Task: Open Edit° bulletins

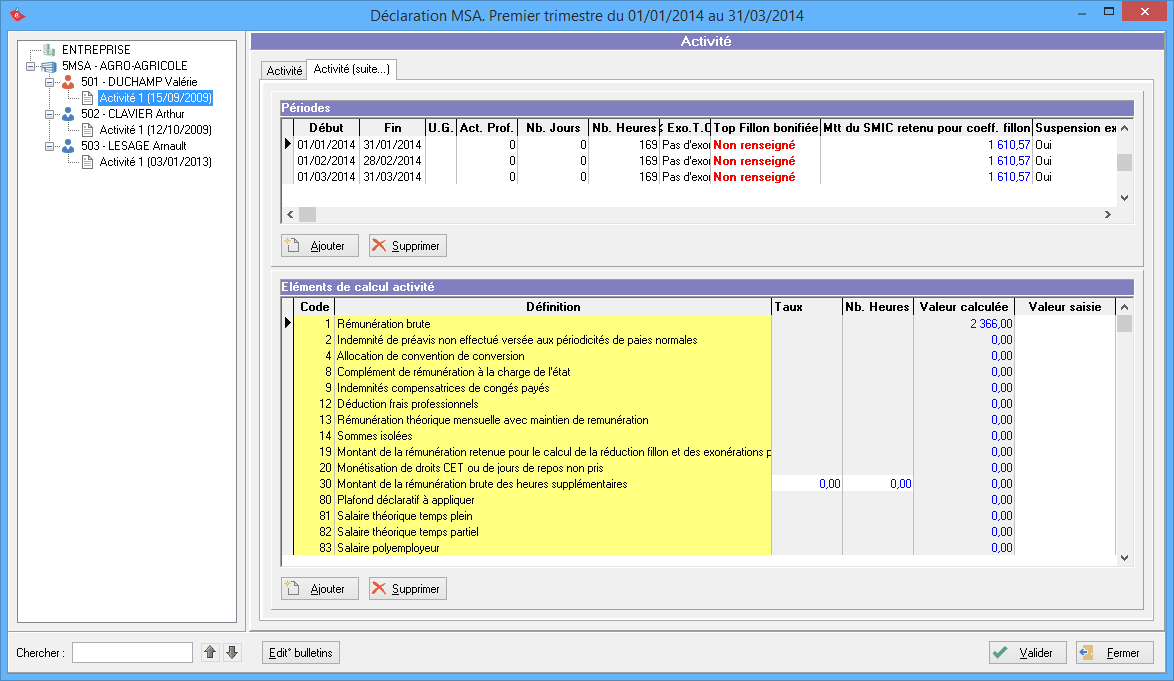Action: 301,653
